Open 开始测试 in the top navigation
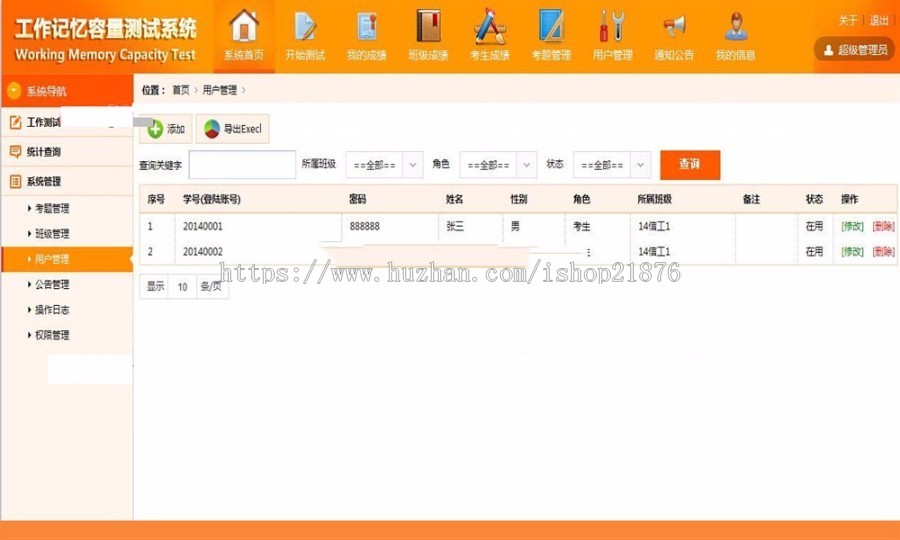 point(305,36)
